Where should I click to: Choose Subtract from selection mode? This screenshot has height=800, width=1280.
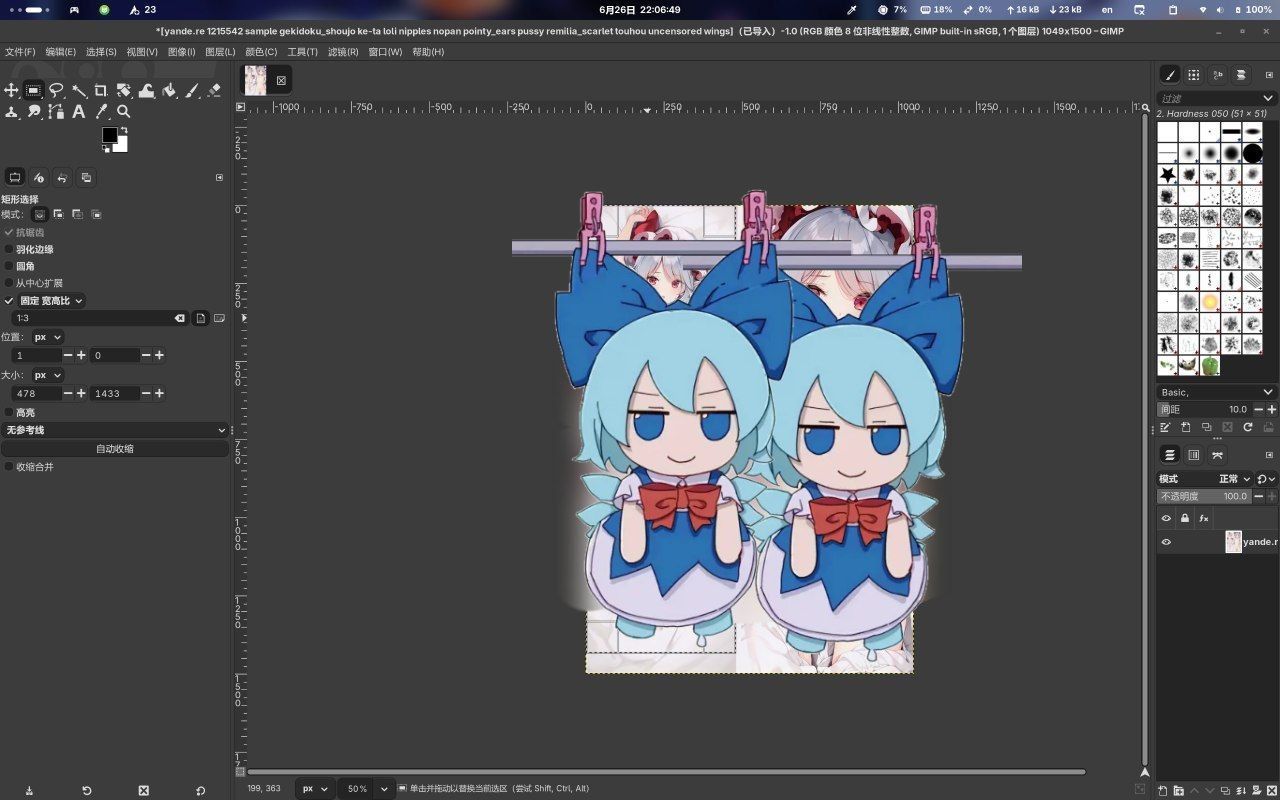coord(77,214)
